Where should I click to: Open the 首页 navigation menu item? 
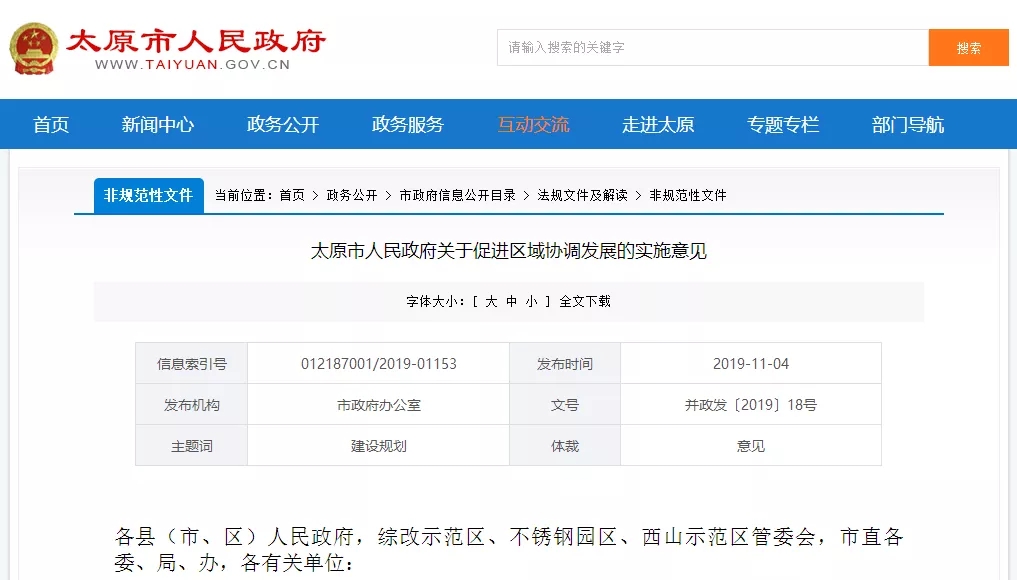tap(51, 125)
